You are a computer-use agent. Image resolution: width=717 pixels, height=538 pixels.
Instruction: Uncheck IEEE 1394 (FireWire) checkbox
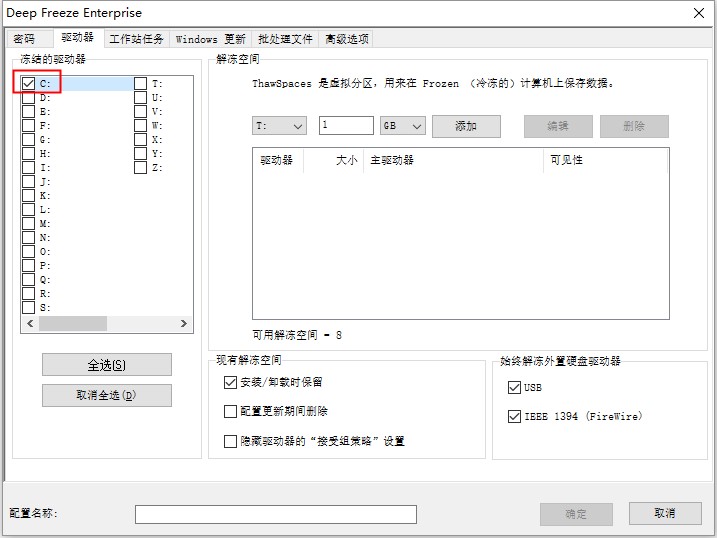[x=514, y=416]
